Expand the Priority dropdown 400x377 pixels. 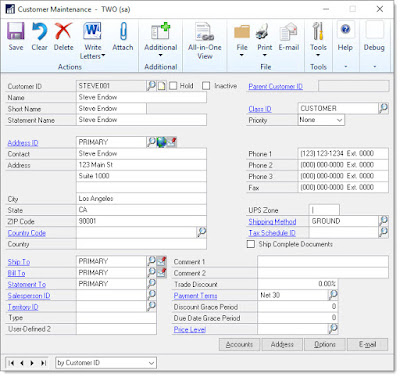tap(339, 120)
